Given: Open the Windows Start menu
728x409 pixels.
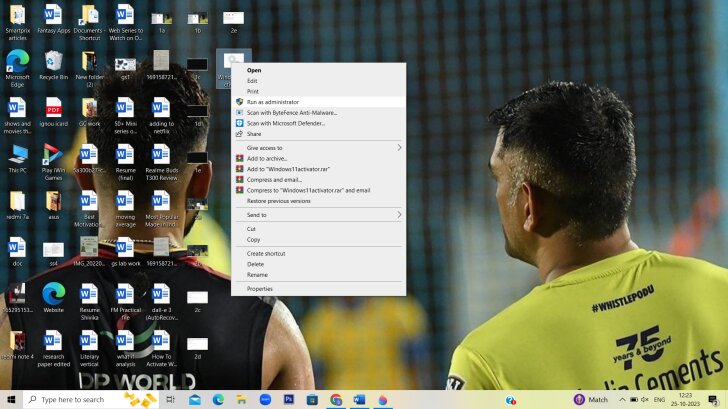Looking at the screenshot, I should [11, 399].
